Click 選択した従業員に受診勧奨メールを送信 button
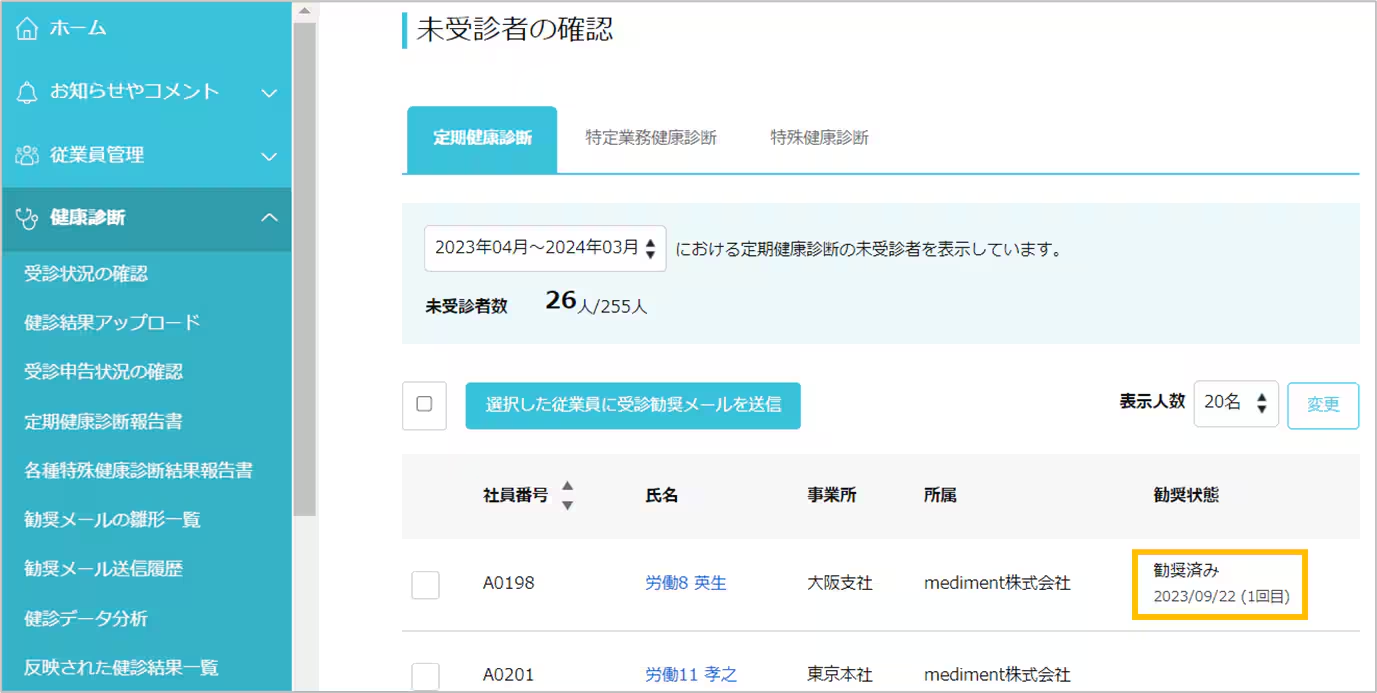 click(633, 405)
